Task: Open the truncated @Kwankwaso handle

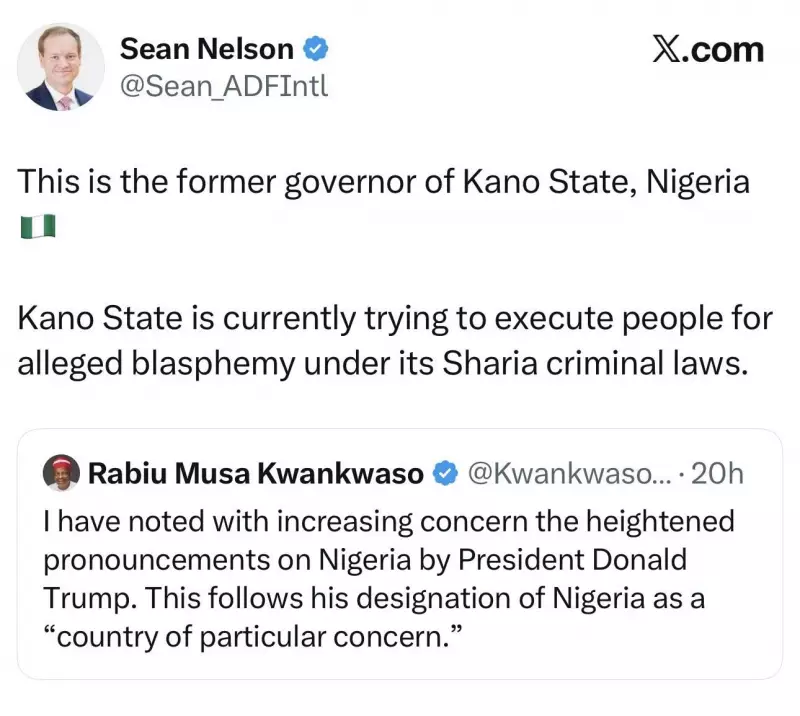Action: 568,473
